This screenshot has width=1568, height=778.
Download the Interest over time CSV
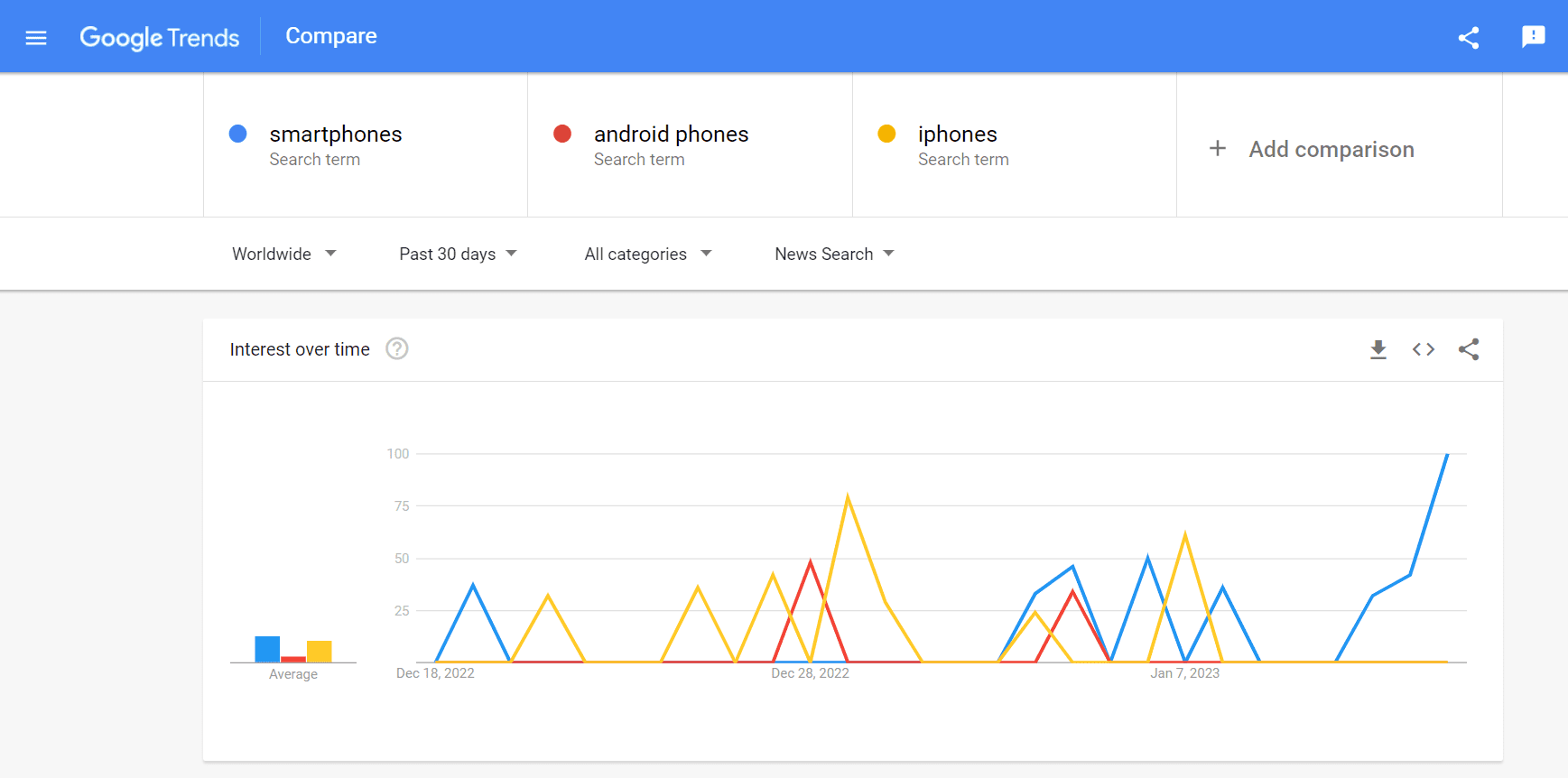(x=1378, y=349)
